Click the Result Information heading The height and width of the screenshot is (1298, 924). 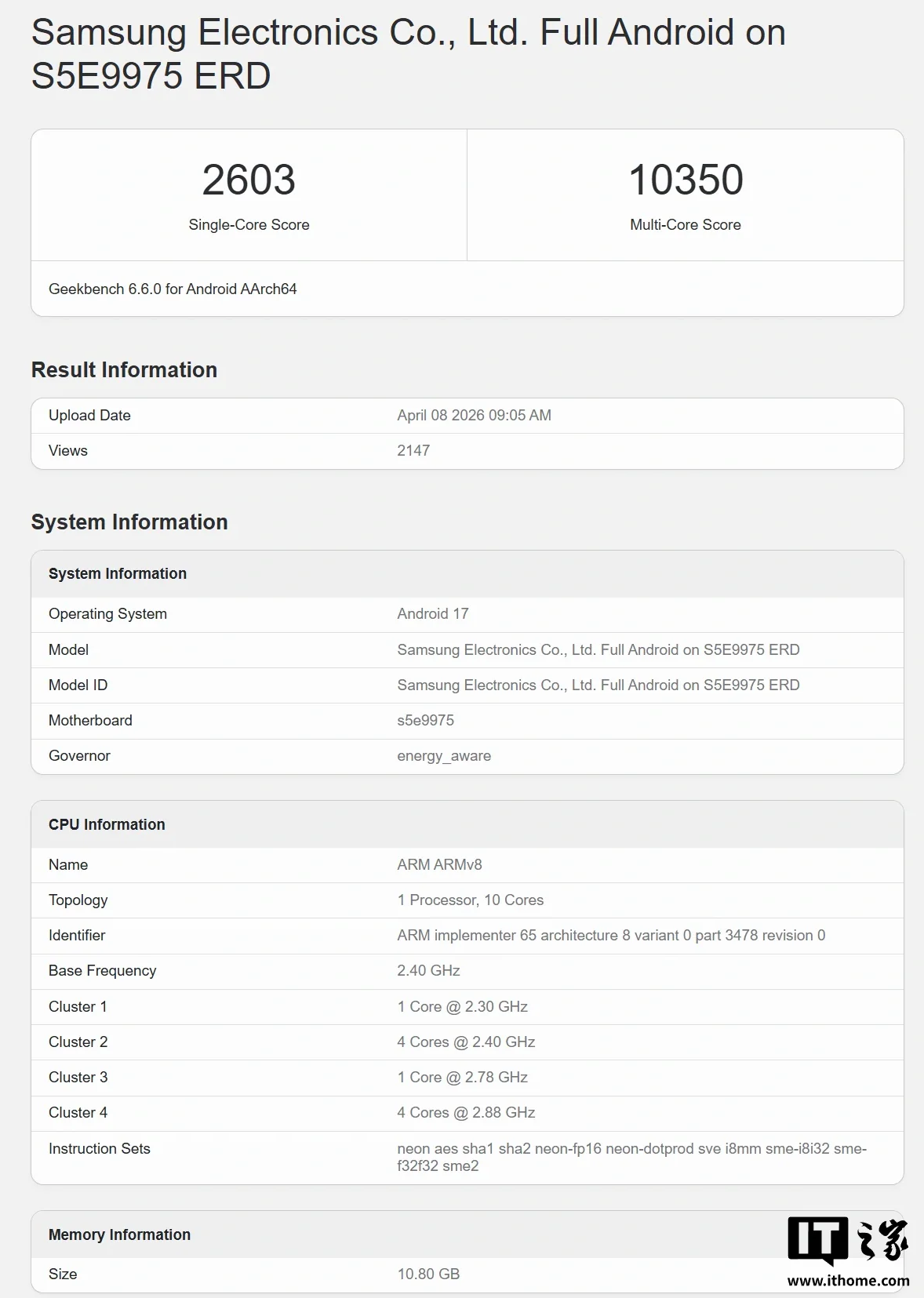point(124,370)
